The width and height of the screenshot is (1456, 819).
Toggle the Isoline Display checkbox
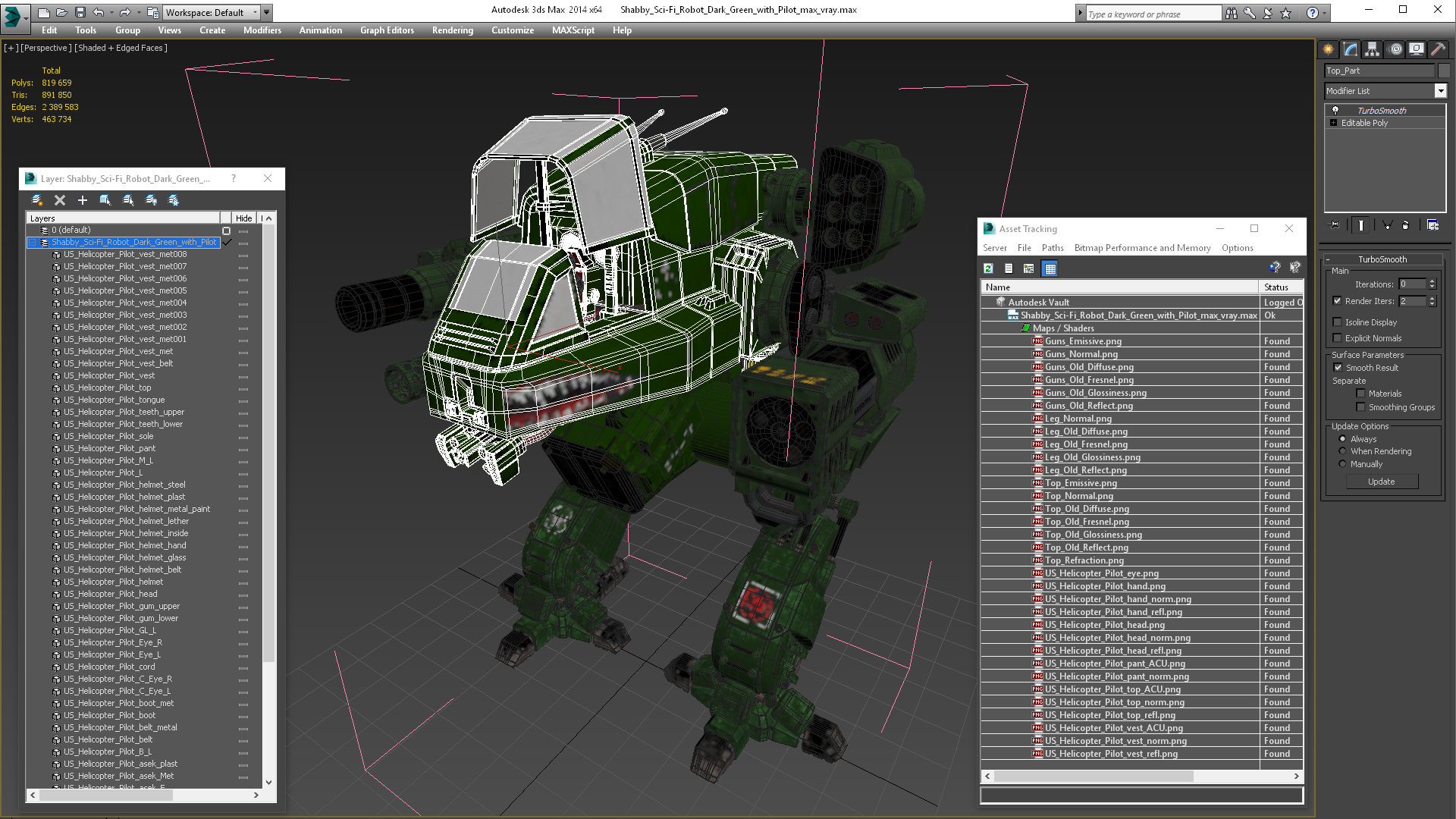pos(1338,322)
